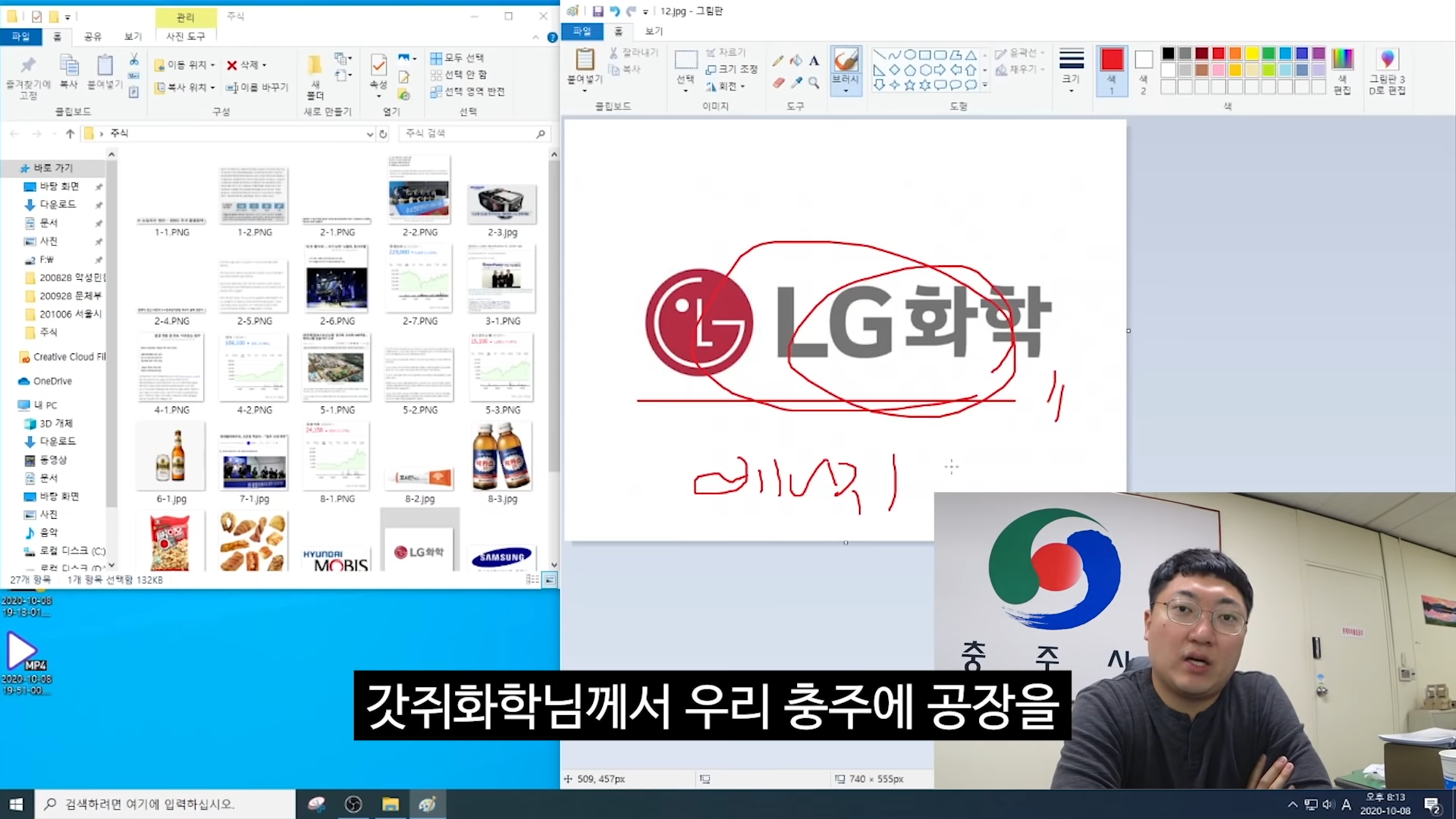Click the Explorer up-arrow navigation button
Screen dimensions: 1456x819
[x=70, y=133]
